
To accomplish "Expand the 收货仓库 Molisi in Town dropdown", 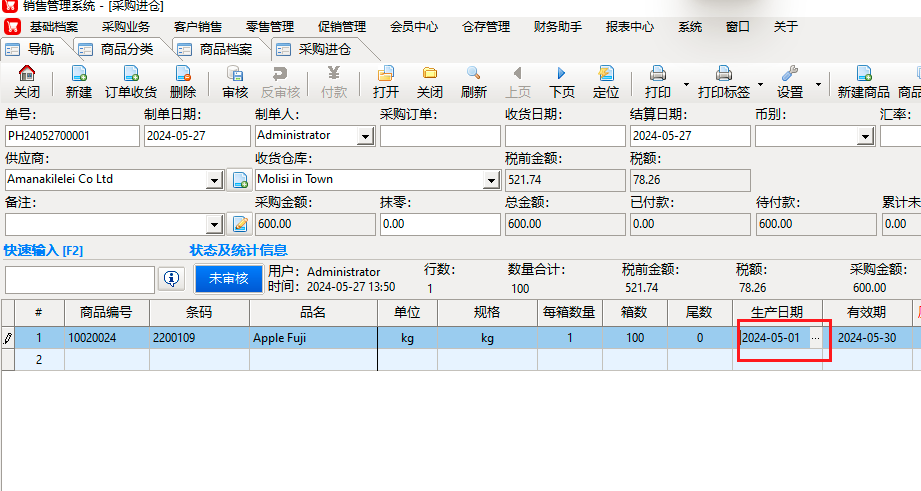I will [x=491, y=180].
